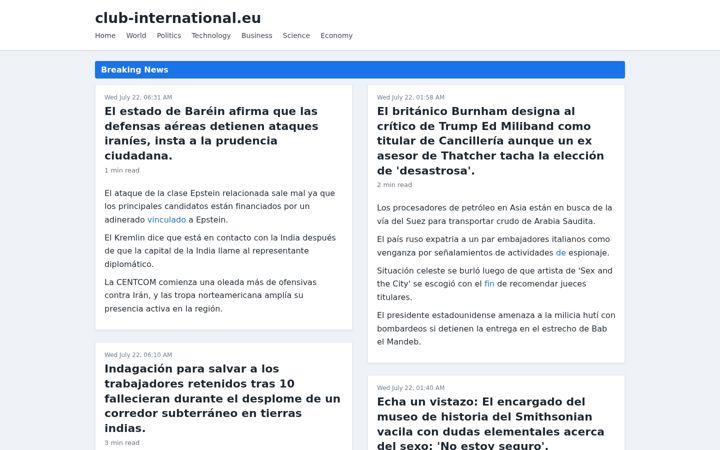Click the CENTCOM ofensivas contra Irán paragraph
Viewport: 720px width, 450px height.
point(210,295)
